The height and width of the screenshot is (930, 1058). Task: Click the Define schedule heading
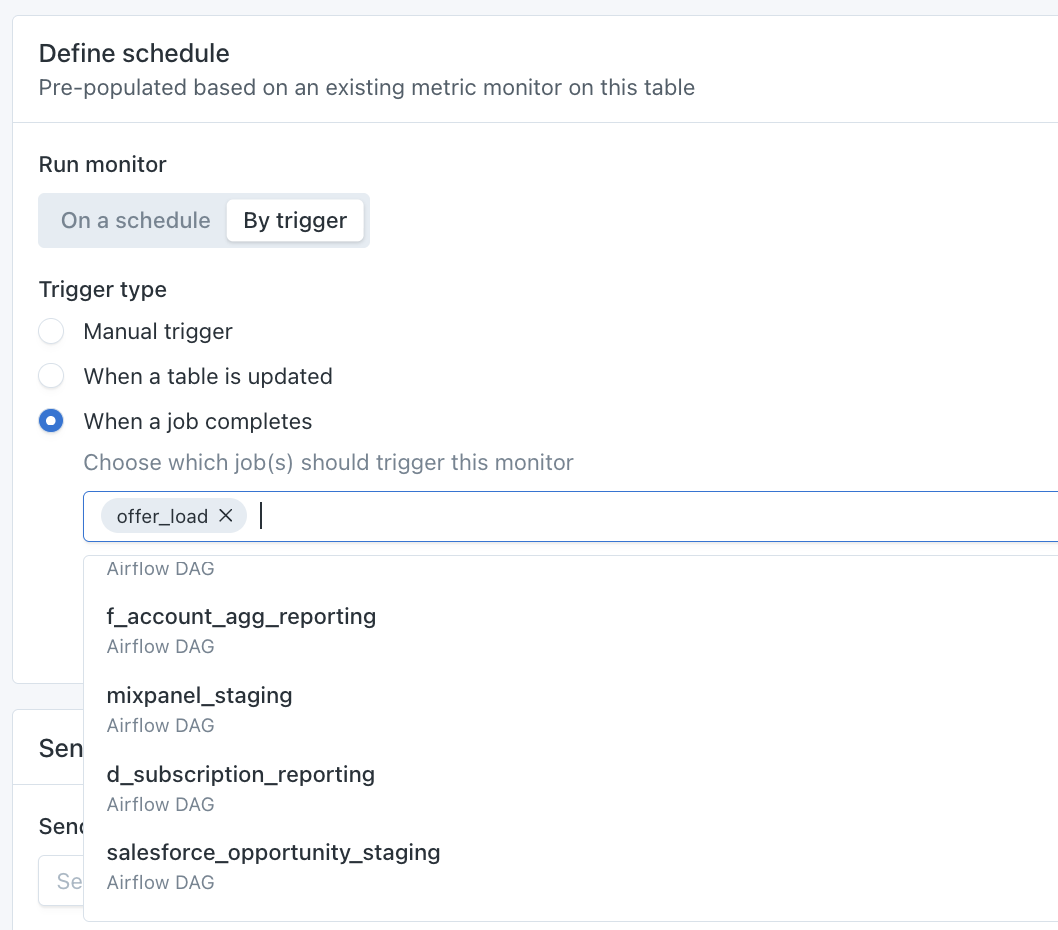[134, 53]
